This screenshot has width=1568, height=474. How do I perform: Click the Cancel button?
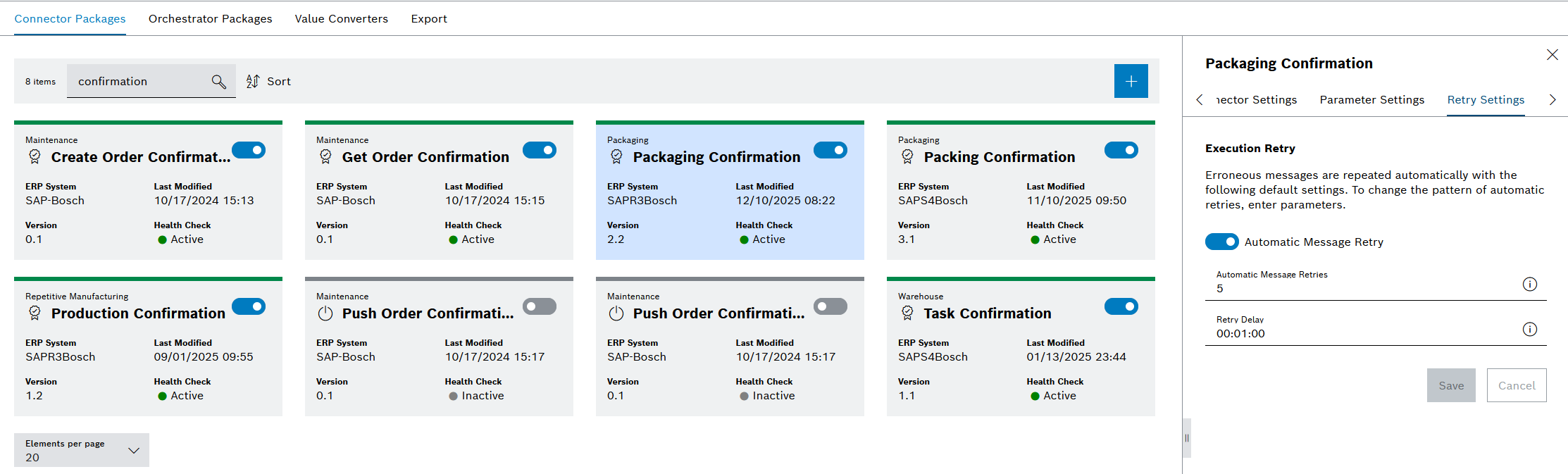1517,385
